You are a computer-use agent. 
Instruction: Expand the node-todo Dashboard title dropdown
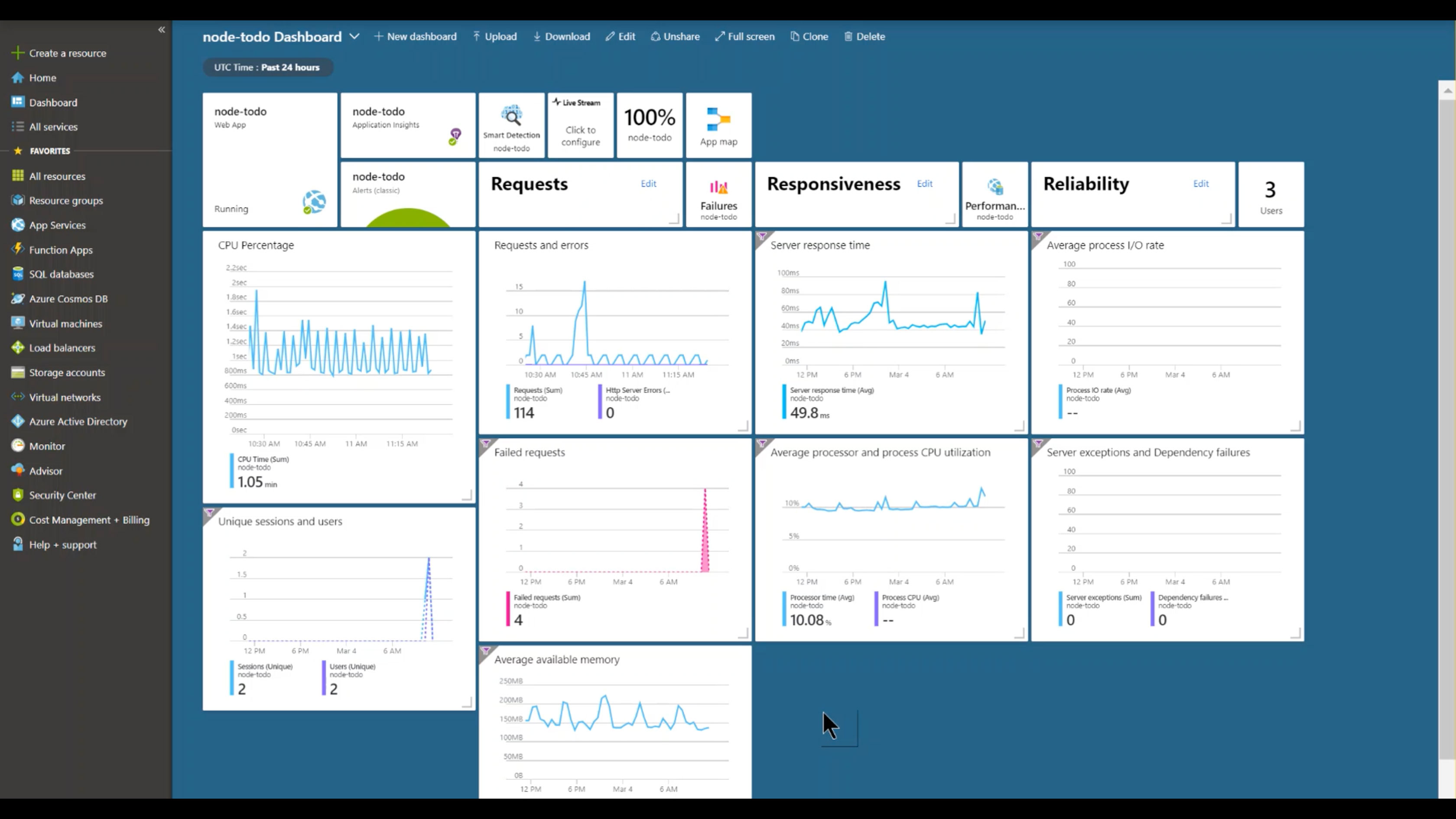click(355, 36)
